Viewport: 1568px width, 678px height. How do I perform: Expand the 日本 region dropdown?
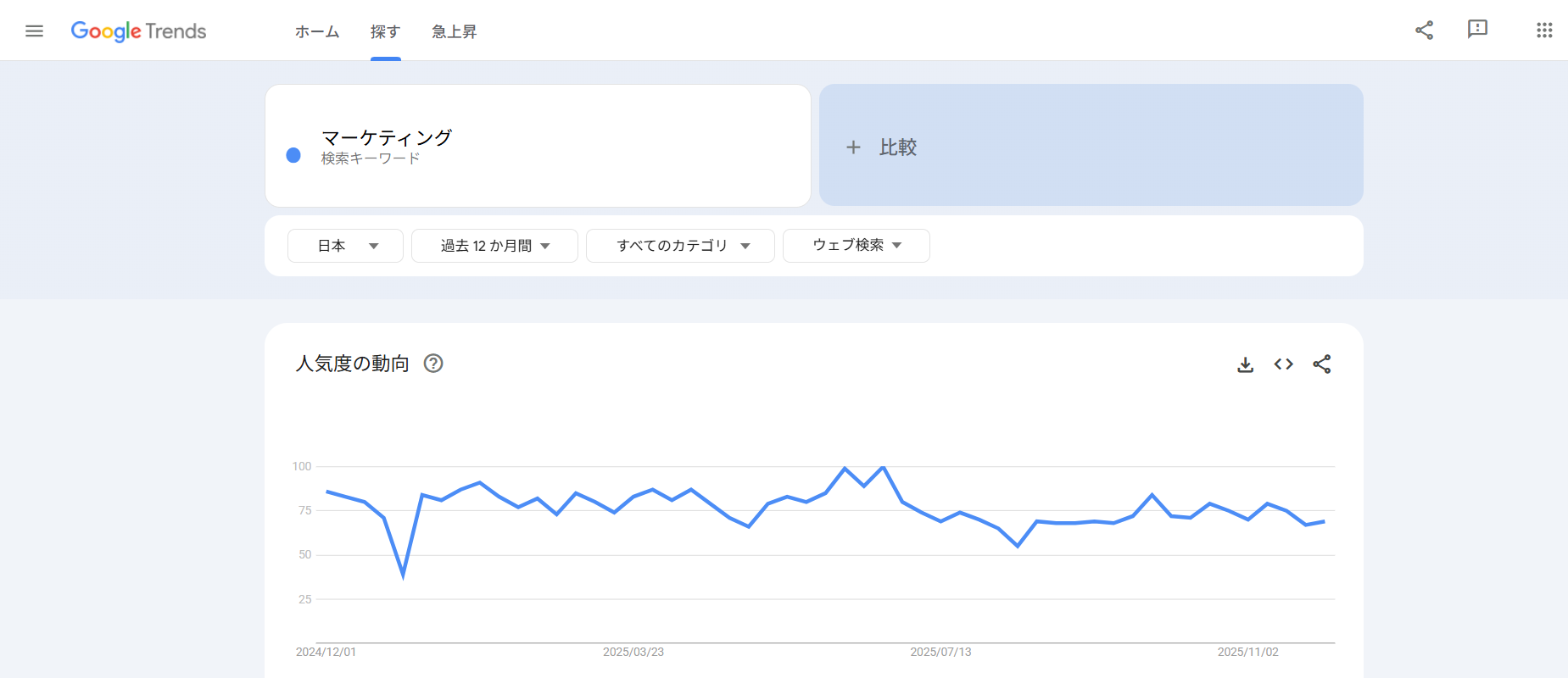[x=345, y=246]
